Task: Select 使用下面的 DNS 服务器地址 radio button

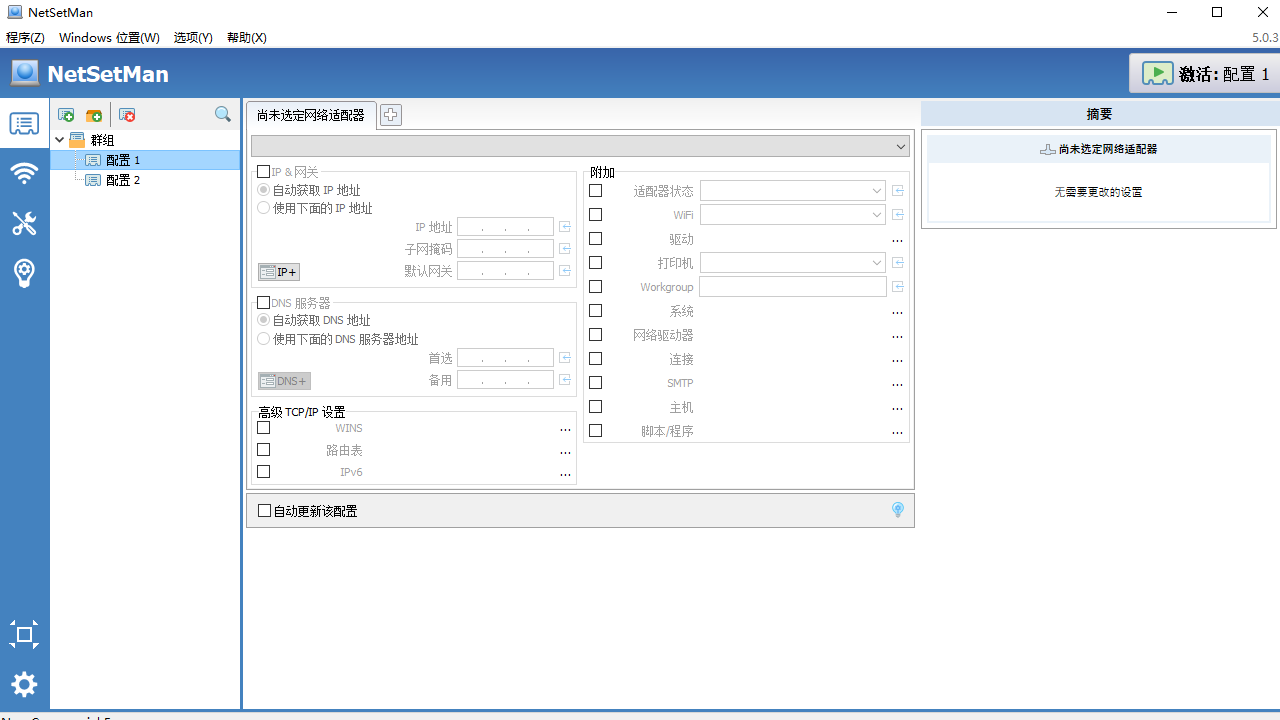Action: (263, 338)
